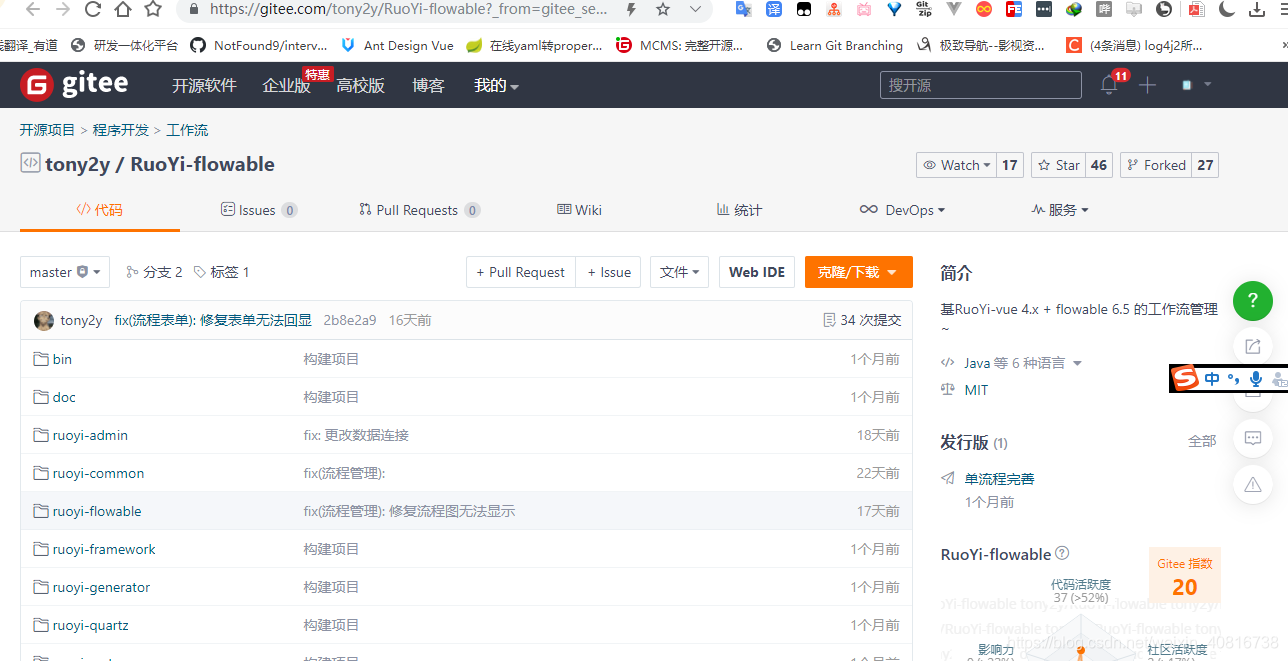Screen dimensions: 1288x661
Task: Go to browser home page
Action: click(x=123, y=10)
